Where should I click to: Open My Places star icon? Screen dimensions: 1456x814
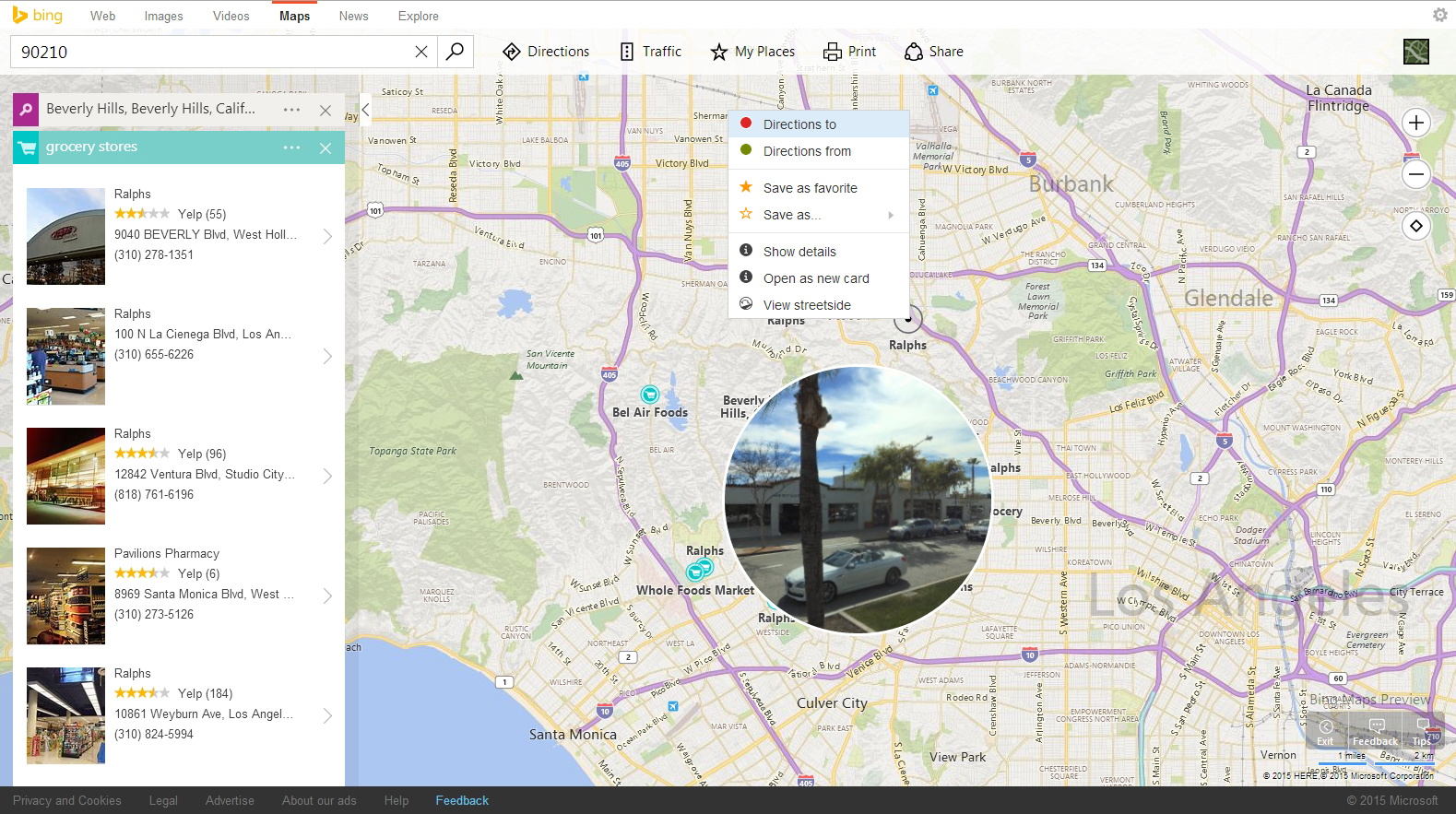(719, 52)
